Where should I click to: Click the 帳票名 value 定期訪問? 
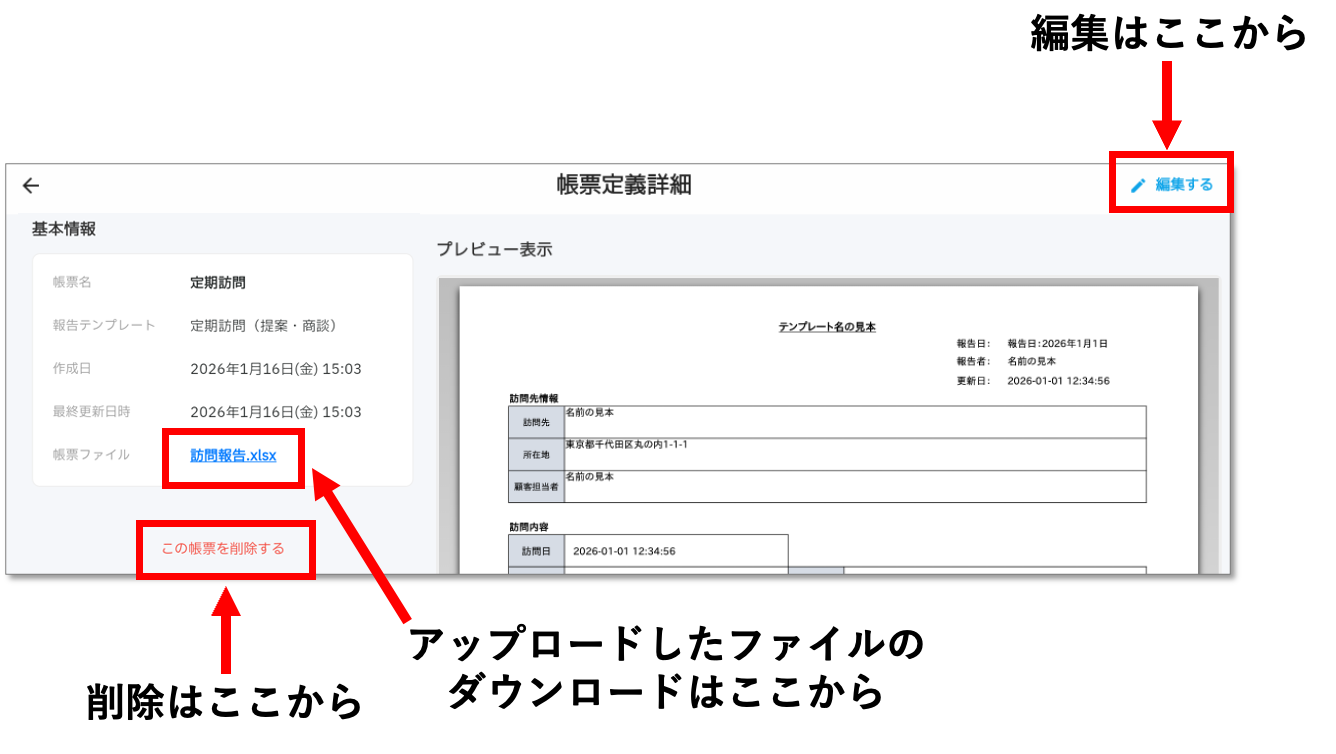218,283
